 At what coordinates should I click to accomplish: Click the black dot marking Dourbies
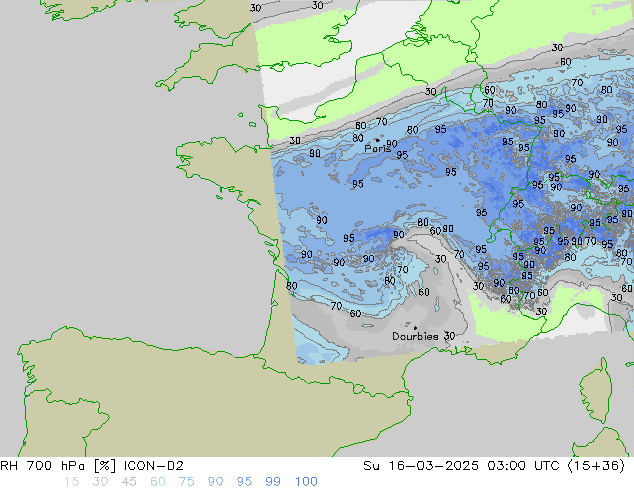[x=415, y=328]
